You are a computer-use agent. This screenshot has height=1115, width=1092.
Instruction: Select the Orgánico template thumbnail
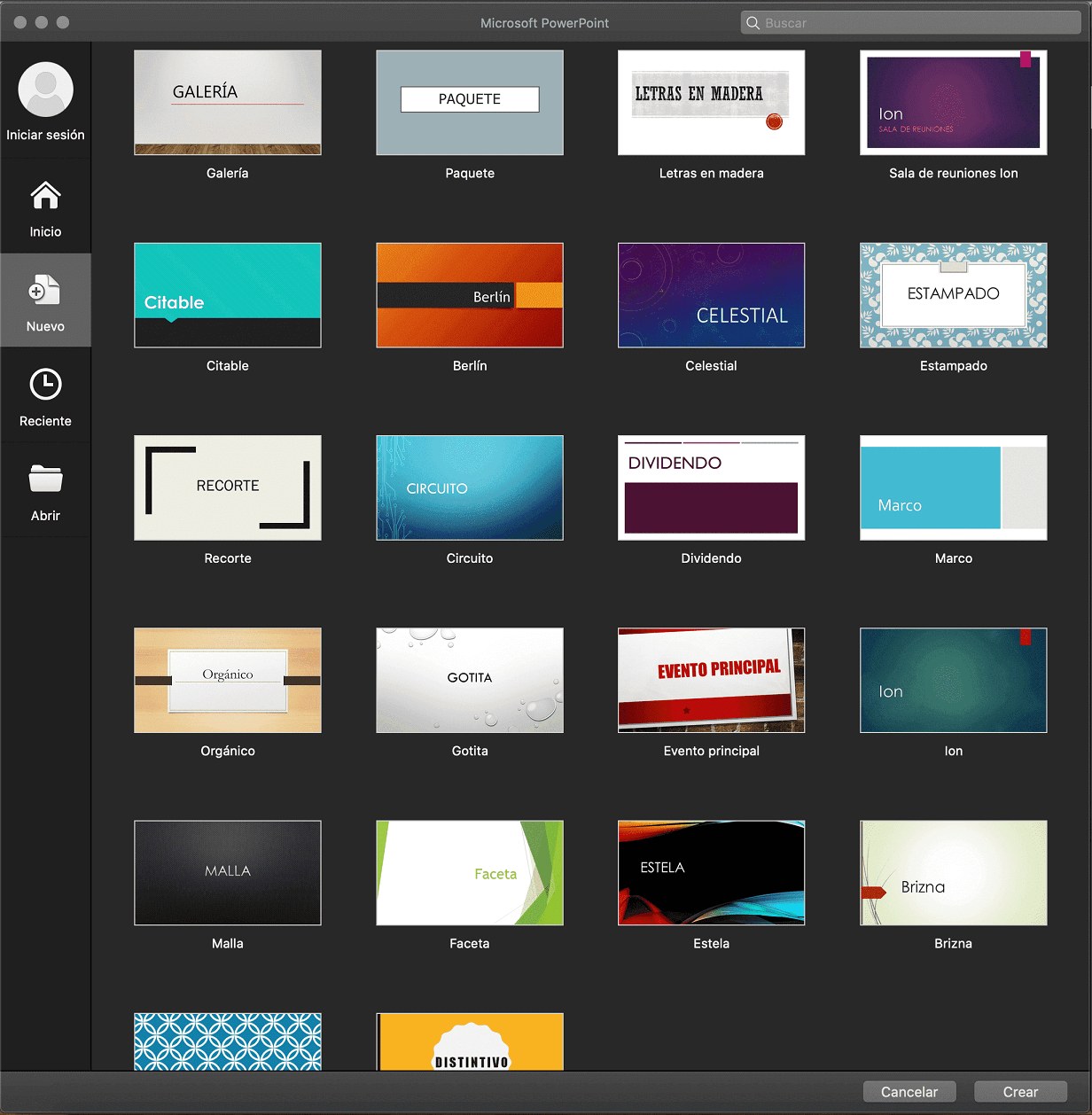[x=228, y=681]
